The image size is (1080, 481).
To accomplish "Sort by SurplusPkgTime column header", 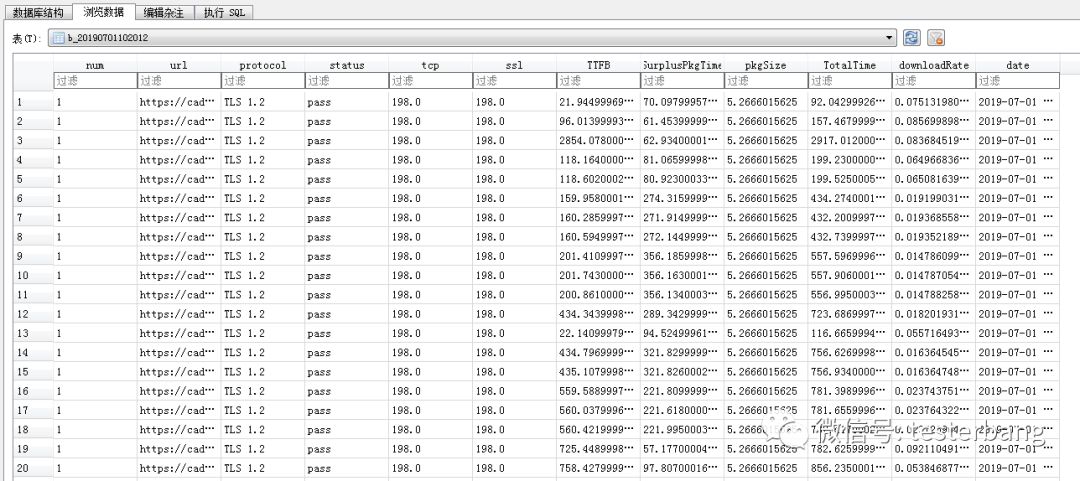I will [683, 65].
